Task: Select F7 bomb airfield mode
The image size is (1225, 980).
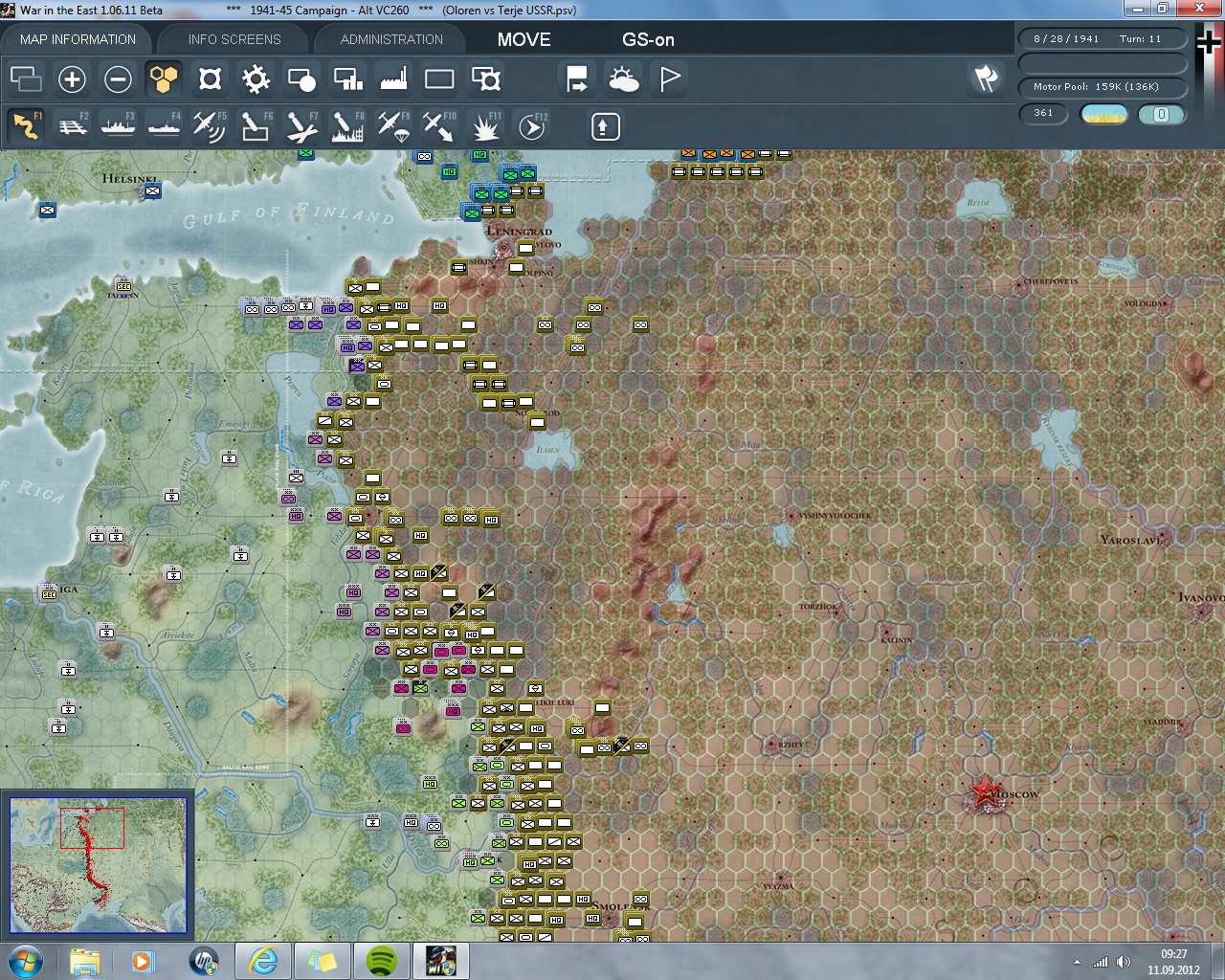Action: pyautogui.click(x=301, y=126)
